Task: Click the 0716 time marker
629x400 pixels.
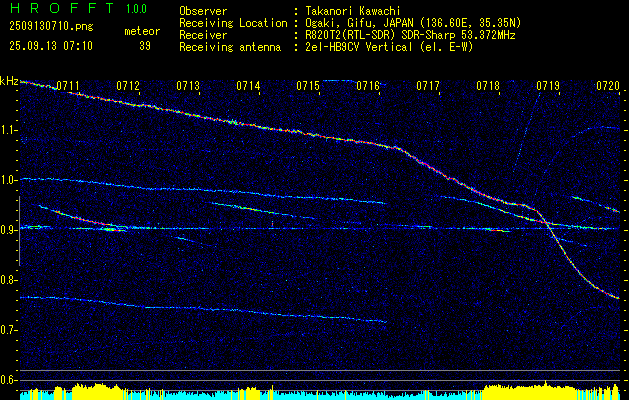Action: click(368, 85)
